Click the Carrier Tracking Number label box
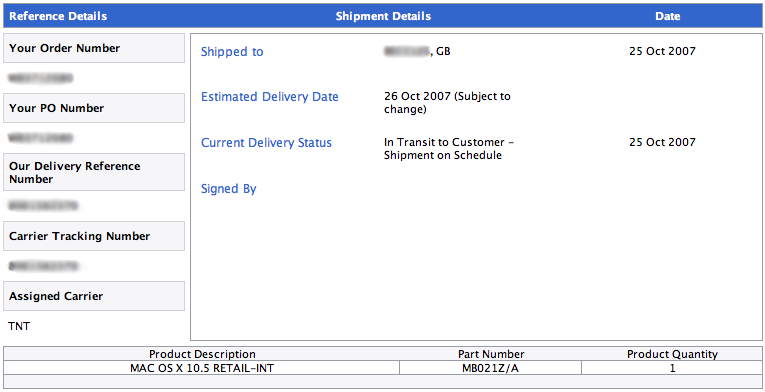The height and width of the screenshot is (392, 765). pyautogui.click(x=94, y=236)
